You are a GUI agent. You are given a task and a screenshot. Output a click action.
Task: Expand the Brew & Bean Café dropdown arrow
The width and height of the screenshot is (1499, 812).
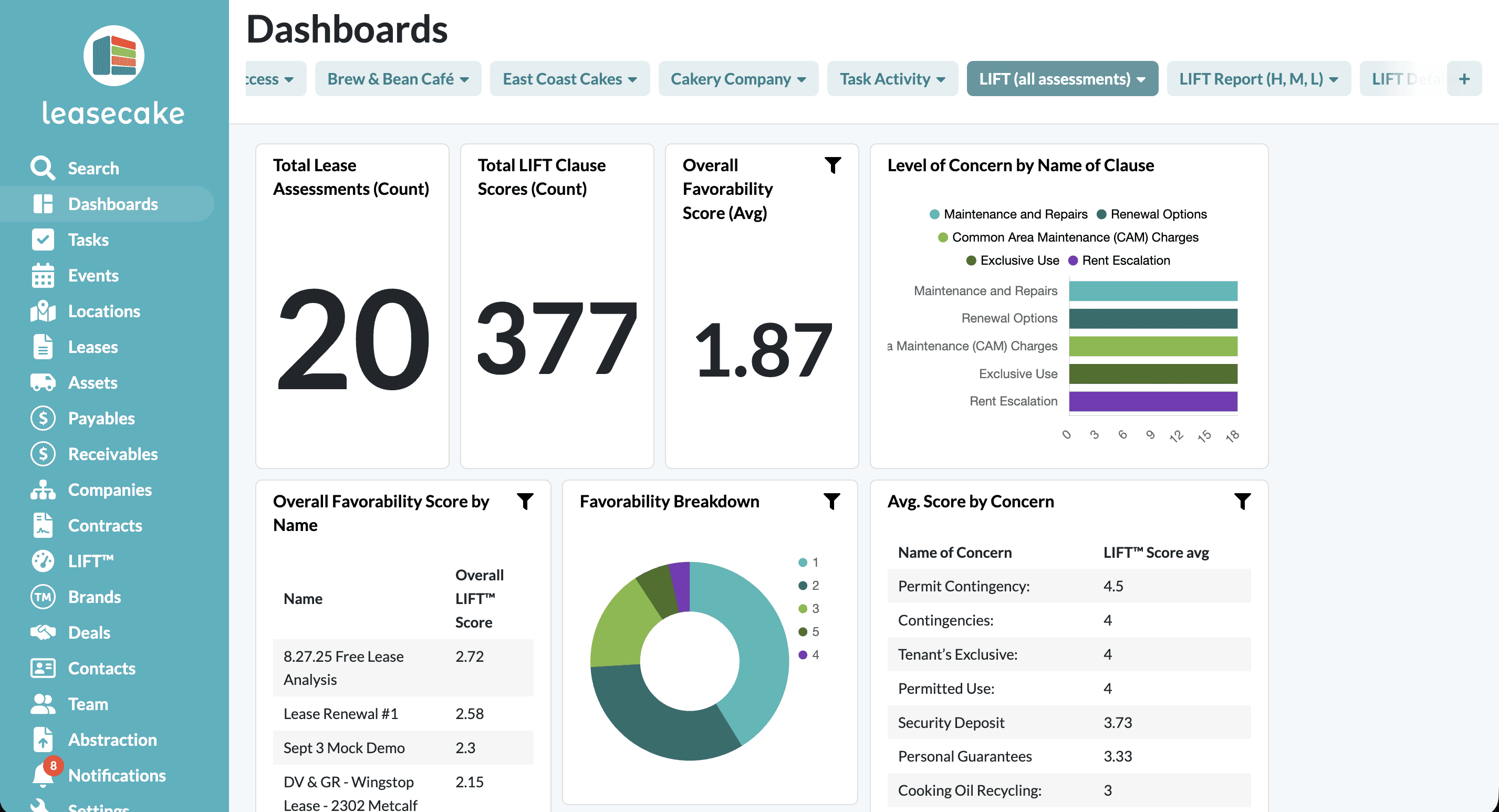[x=464, y=79]
